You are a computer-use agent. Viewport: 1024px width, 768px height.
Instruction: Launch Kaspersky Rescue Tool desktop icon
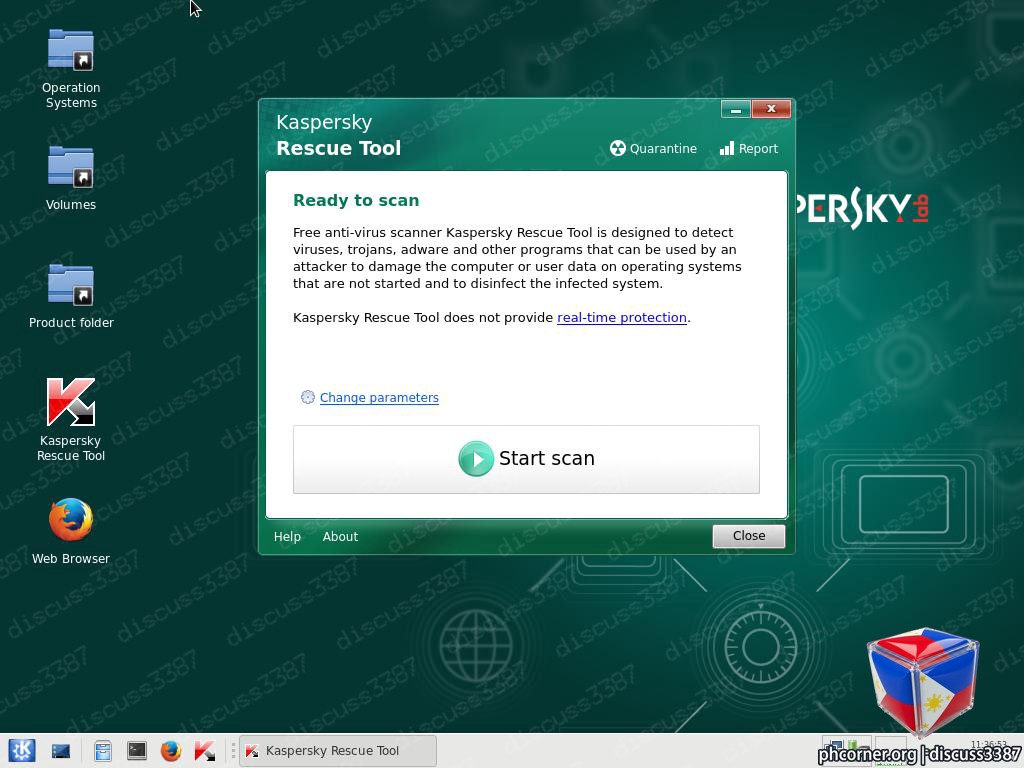[71, 419]
